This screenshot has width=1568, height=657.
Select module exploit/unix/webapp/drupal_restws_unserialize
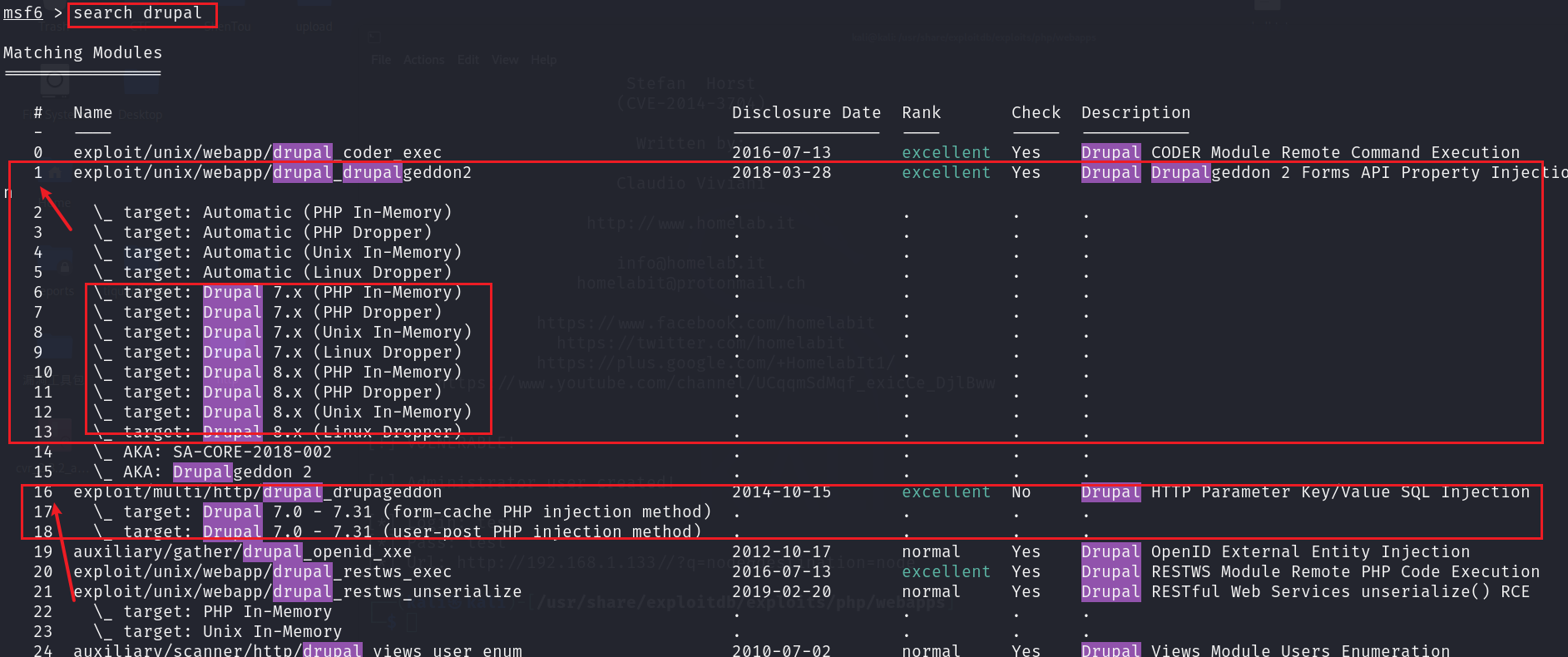[x=298, y=591]
